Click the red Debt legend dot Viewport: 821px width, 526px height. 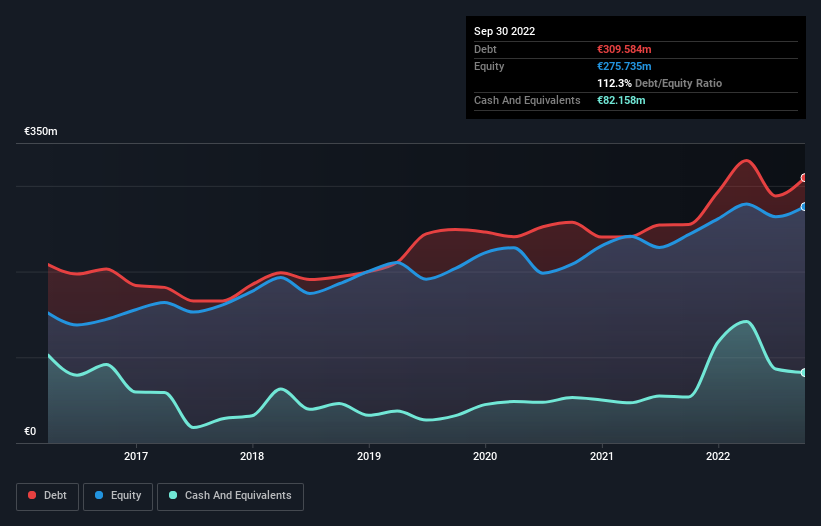[32, 495]
